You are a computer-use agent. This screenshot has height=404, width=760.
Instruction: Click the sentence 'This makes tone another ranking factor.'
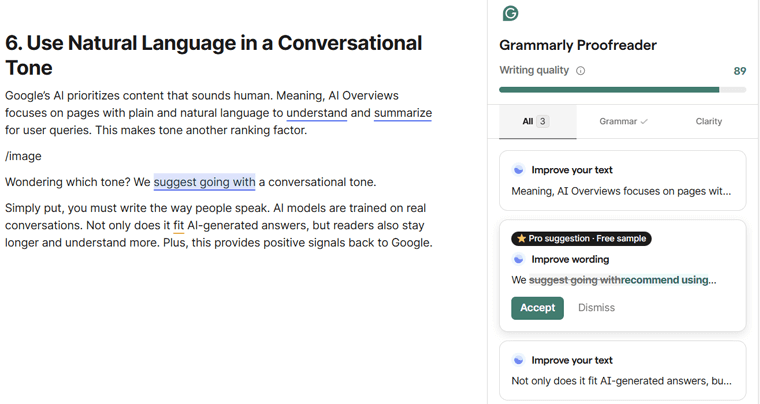(x=201, y=130)
